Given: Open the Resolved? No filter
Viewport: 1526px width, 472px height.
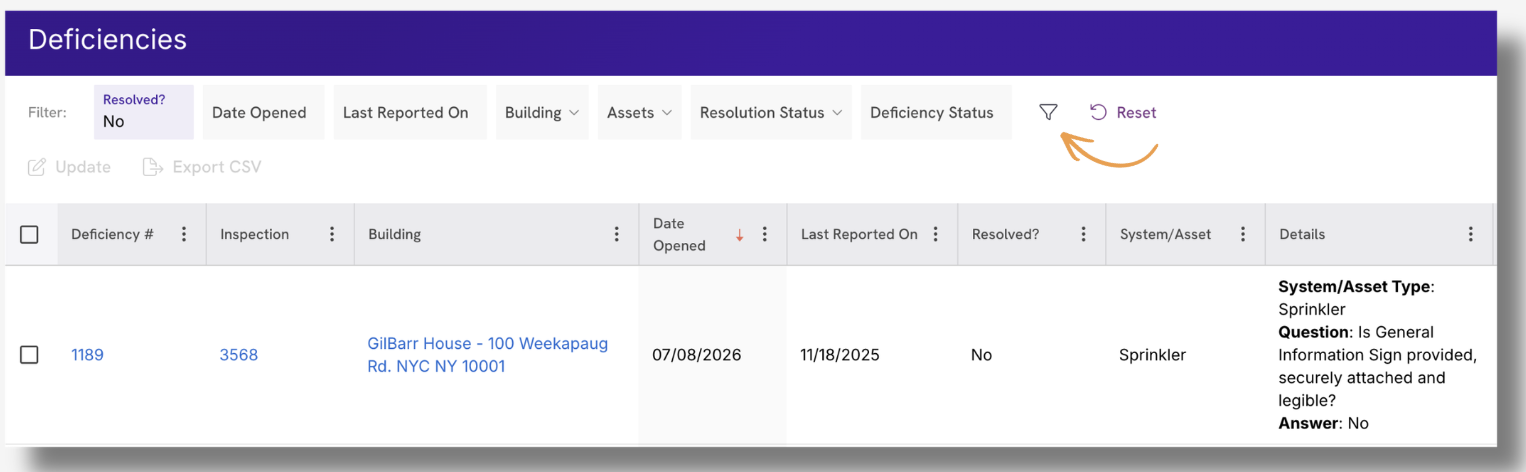Looking at the screenshot, I should pyautogui.click(x=143, y=112).
